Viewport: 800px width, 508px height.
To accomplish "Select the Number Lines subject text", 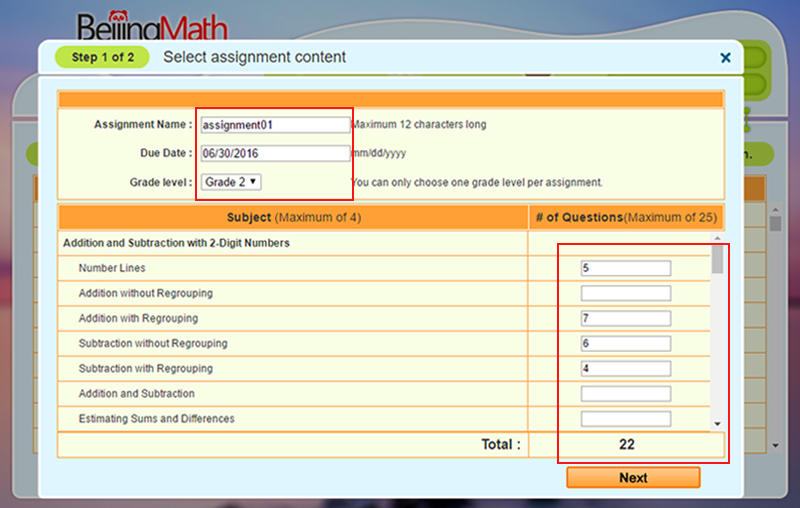I will (x=112, y=268).
